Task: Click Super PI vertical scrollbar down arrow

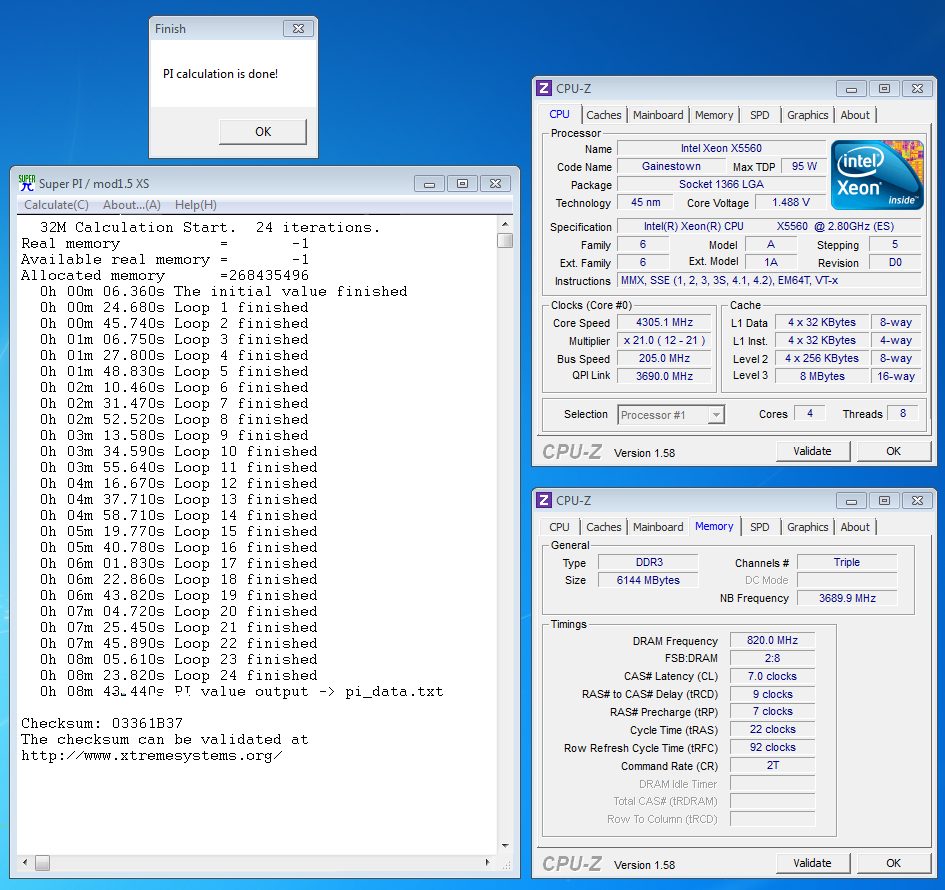Action: pos(505,846)
